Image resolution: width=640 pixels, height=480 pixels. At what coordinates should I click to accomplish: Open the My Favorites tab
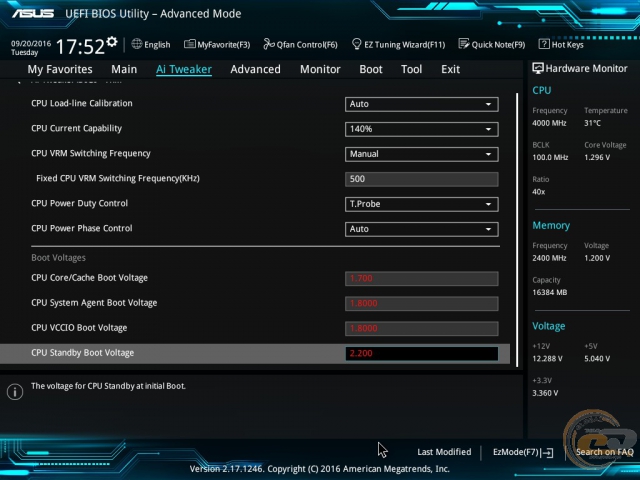[60, 69]
